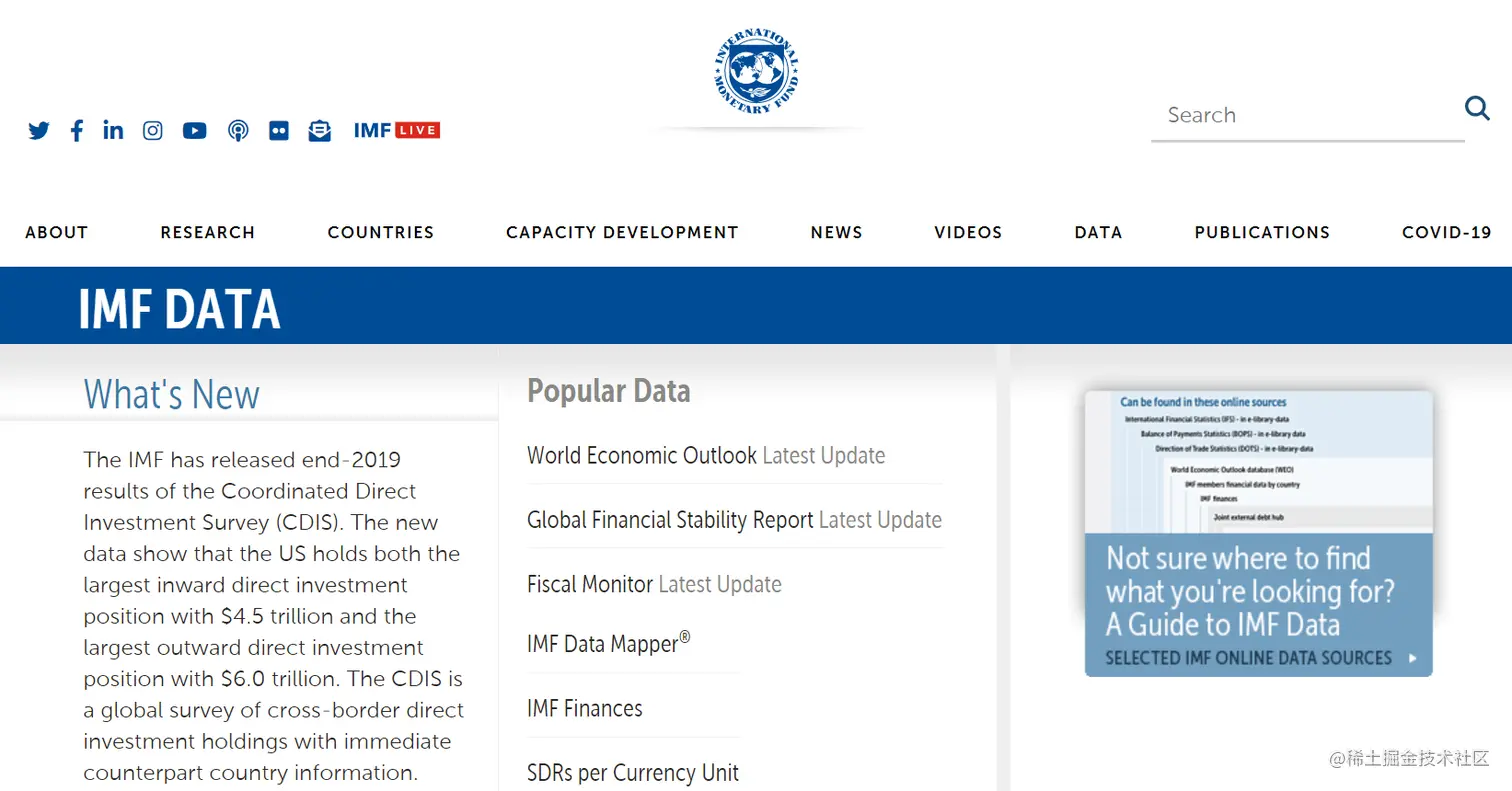
Task: Open the IMF Twitter page icon
Action: pyautogui.click(x=39, y=130)
